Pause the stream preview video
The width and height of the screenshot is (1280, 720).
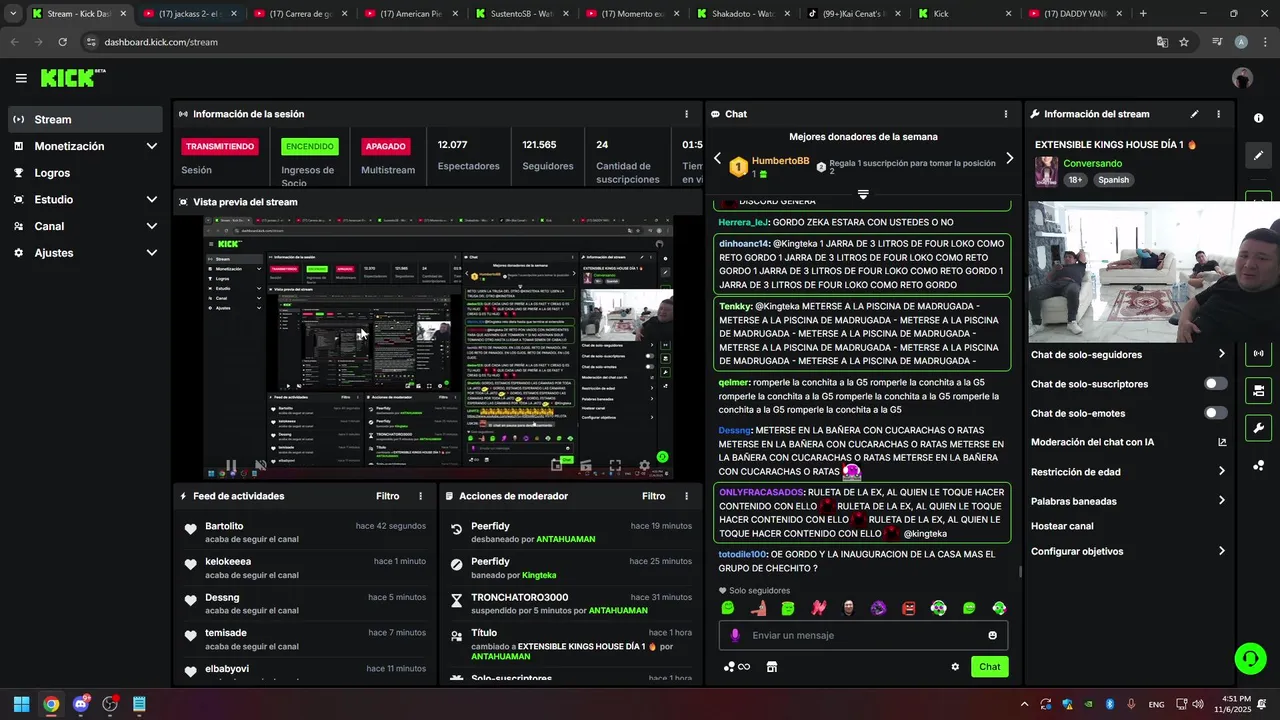230,465
